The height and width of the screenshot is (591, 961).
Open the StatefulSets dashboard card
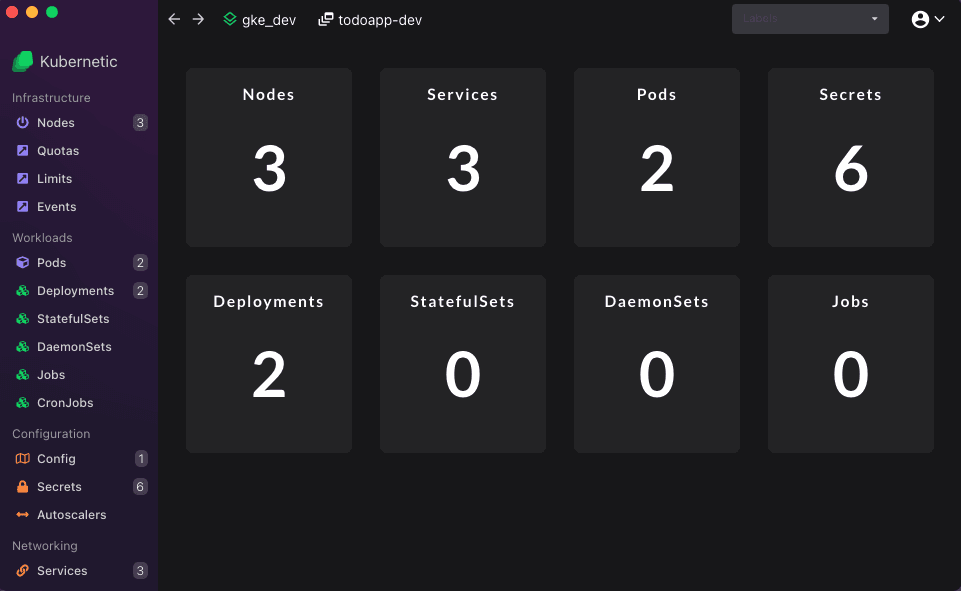coord(463,364)
